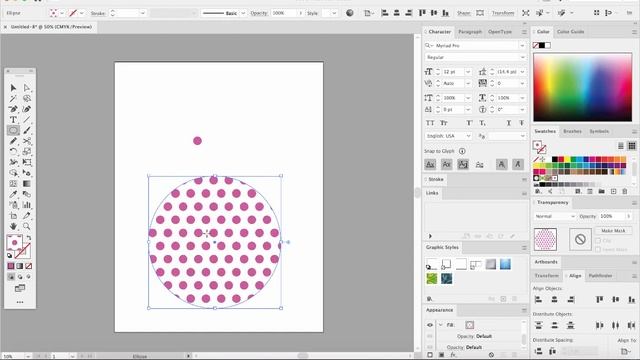Click Vertical Distribute Center in Align panel
Image resolution: width=640 pixels, height=360 pixels.
[554, 325]
